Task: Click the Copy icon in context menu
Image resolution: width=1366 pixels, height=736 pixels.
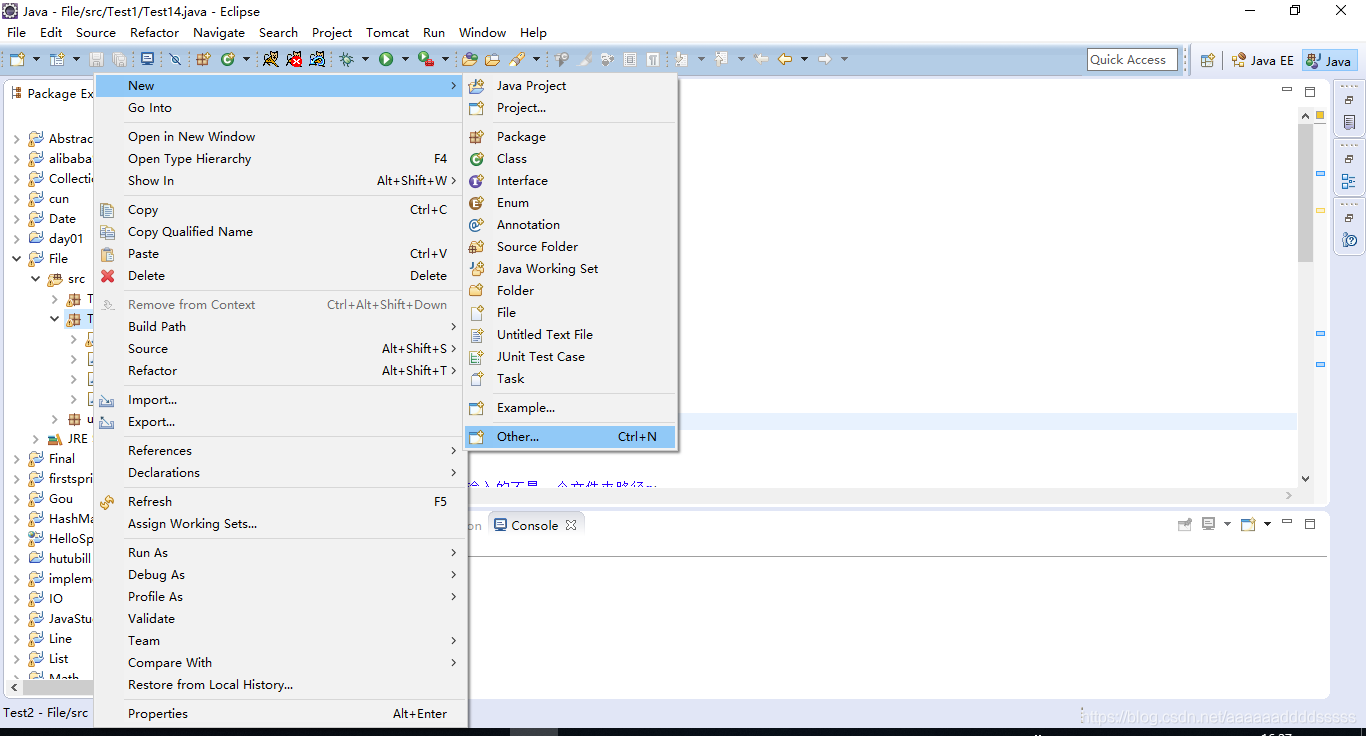Action: pyautogui.click(x=108, y=210)
